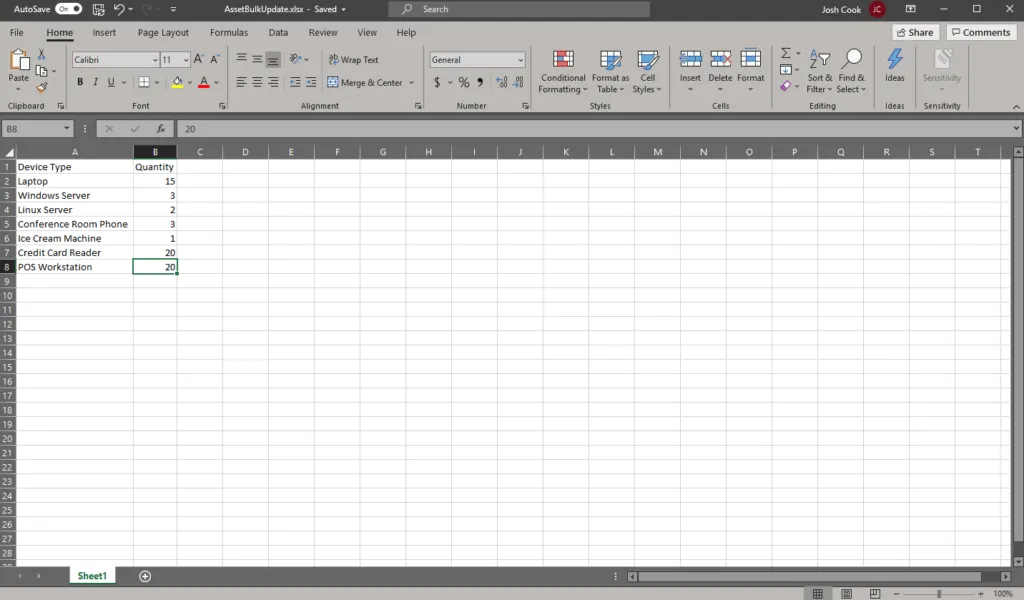
Task: Toggle Wrap Text for the cell
Action: coord(353,60)
